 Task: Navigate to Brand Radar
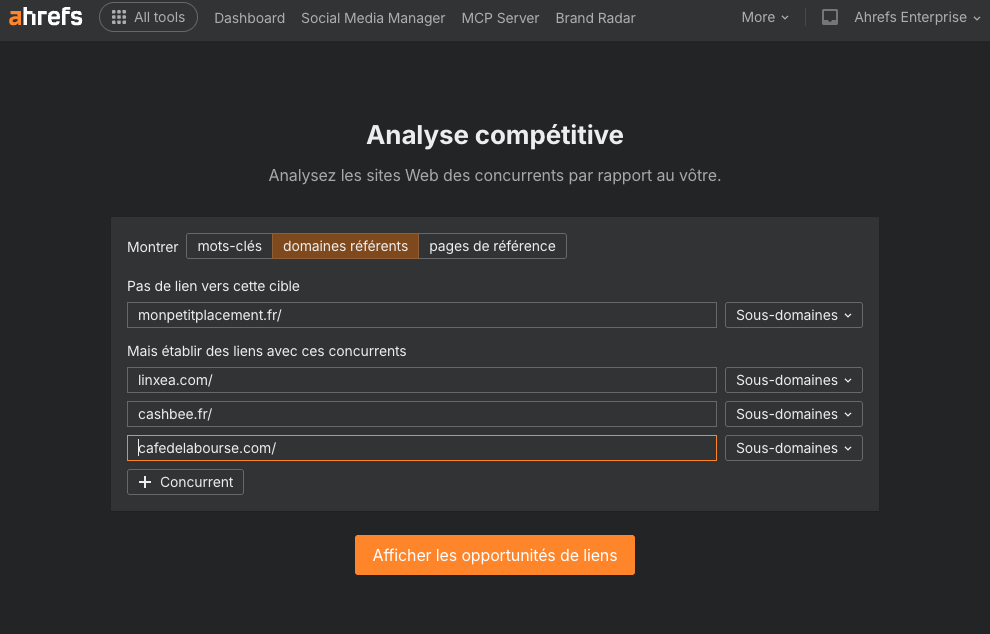[x=595, y=18]
